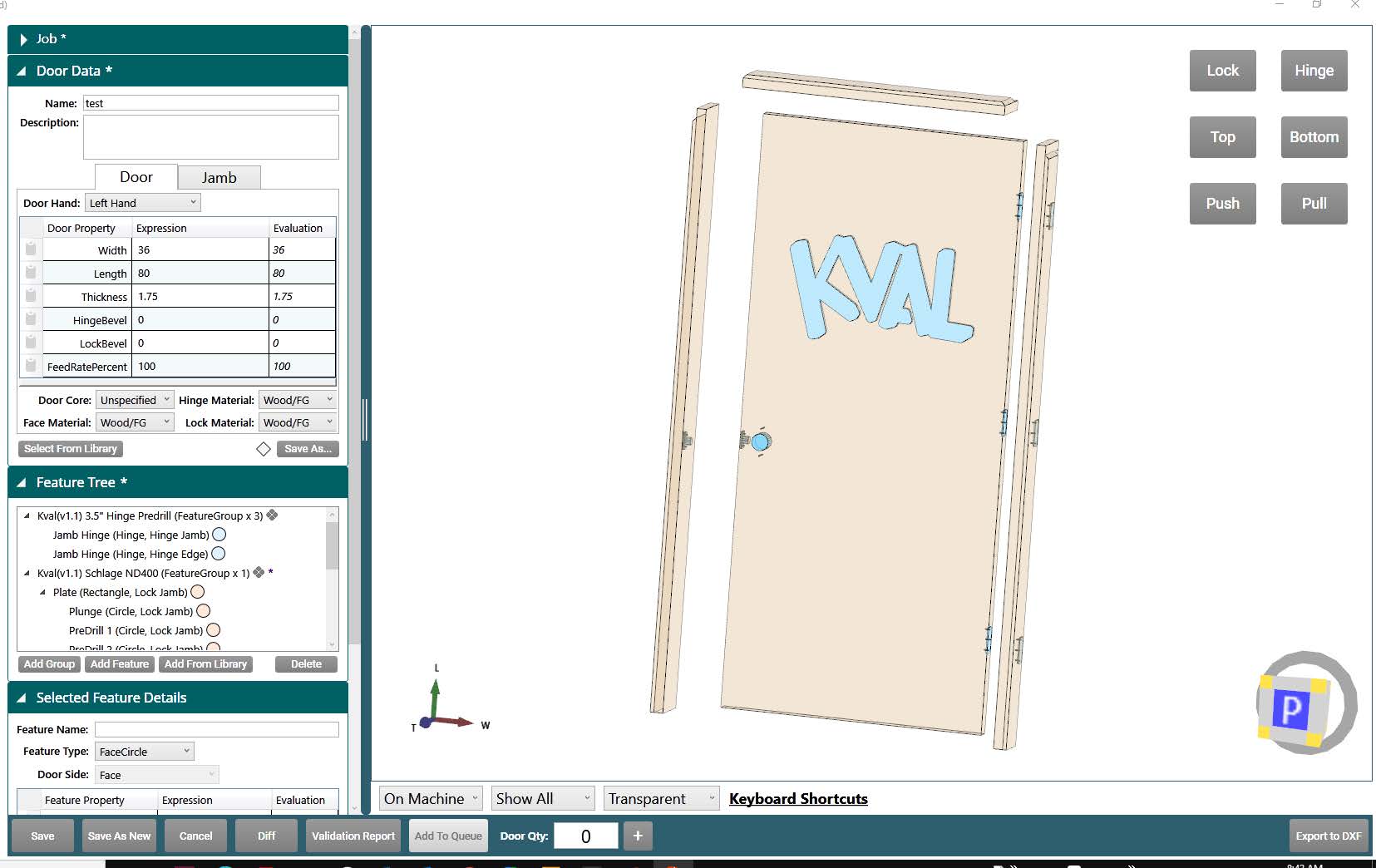Viewport: 1376px width, 868px height.
Task: Click the Description text box
Action: pos(211,137)
